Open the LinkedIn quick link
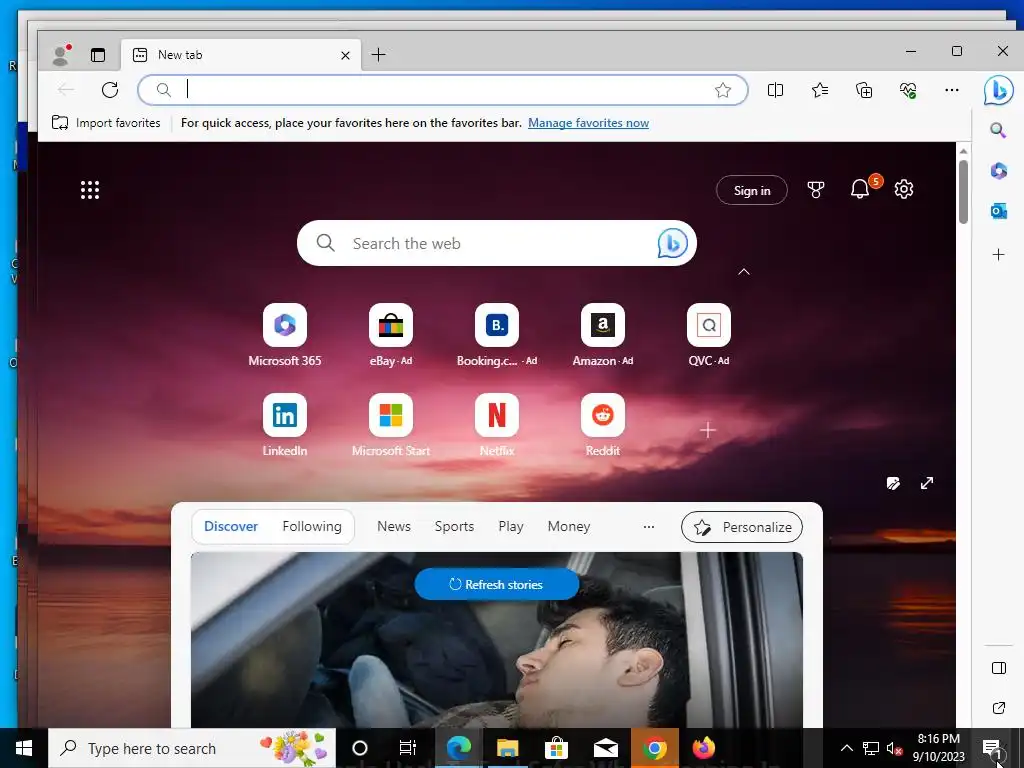 click(285, 424)
